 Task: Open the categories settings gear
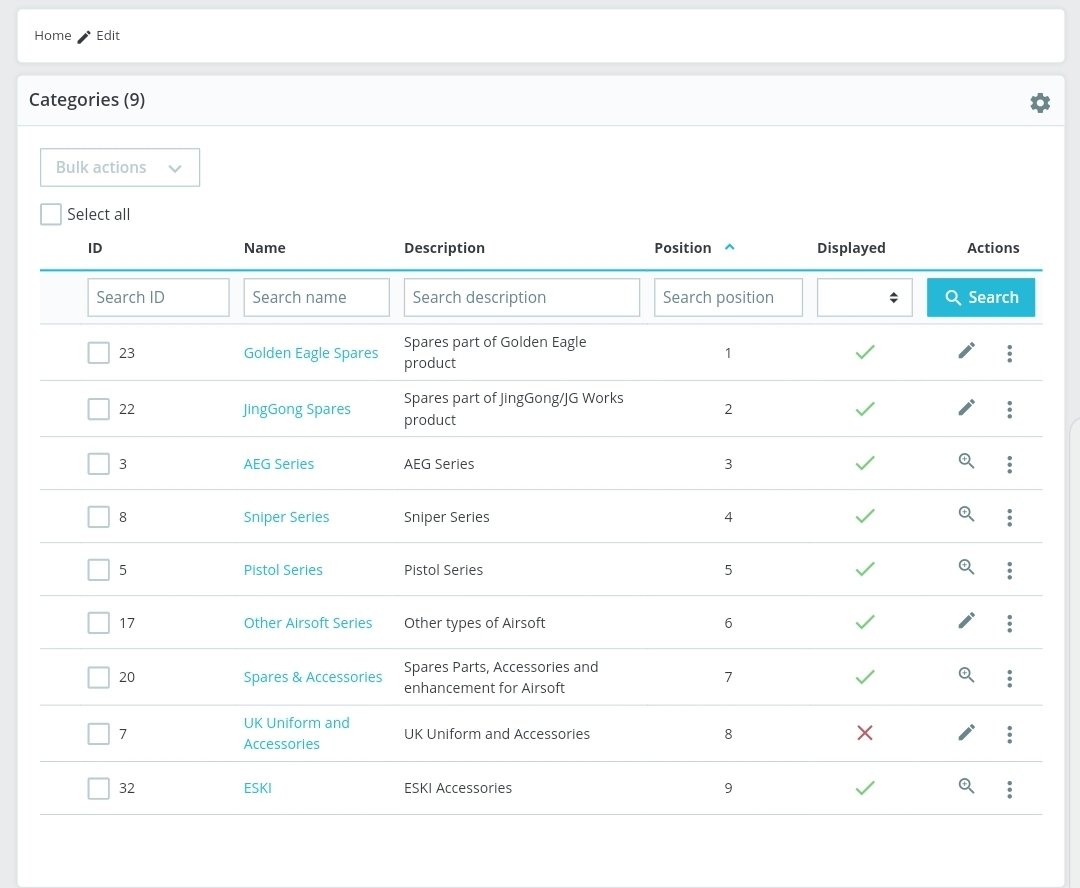(x=1040, y=103)
